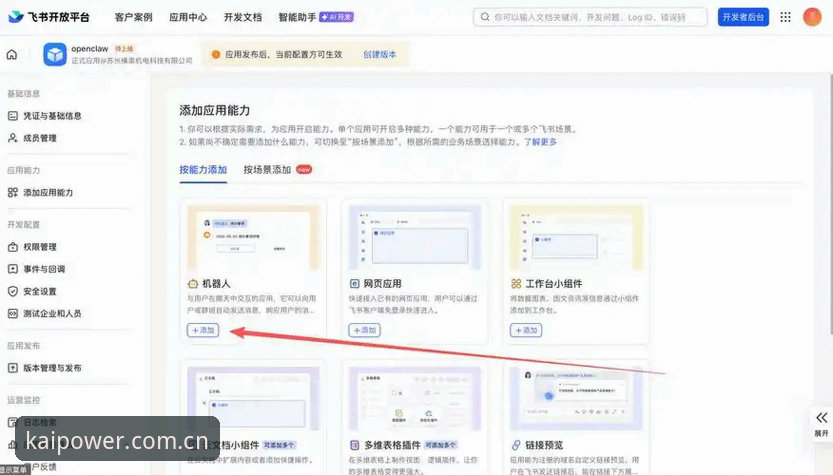
Task: Click the 工作台小组件 preview thumbnail
Action: tap(576, 238)
